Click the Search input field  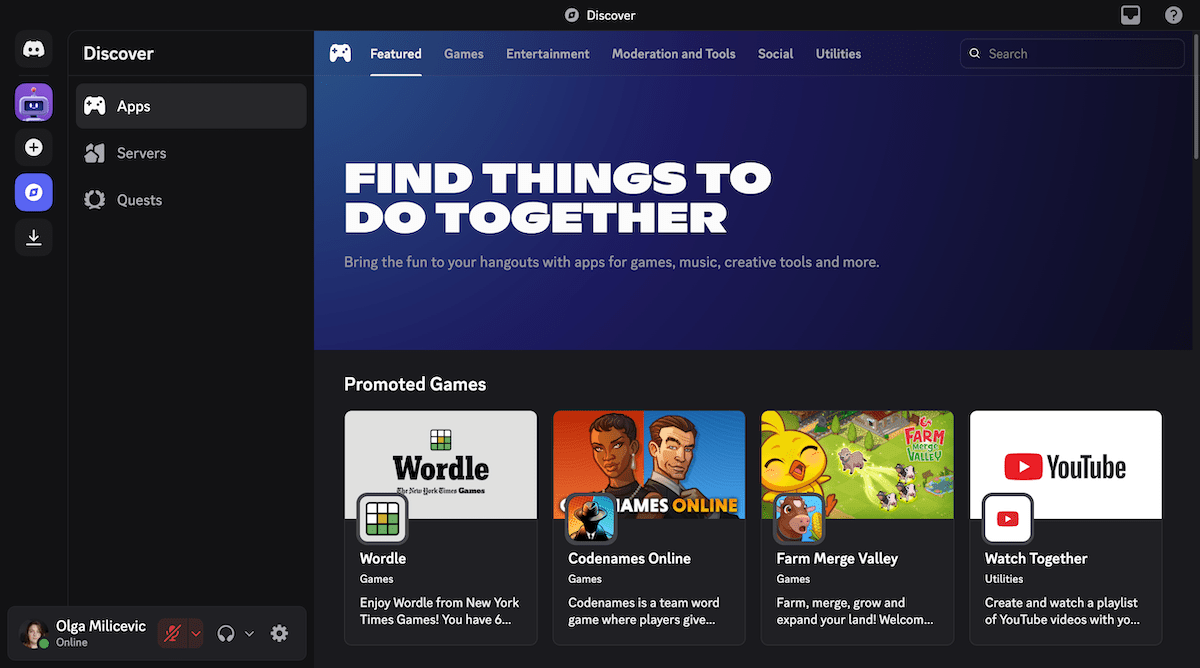pos(1071,53)
